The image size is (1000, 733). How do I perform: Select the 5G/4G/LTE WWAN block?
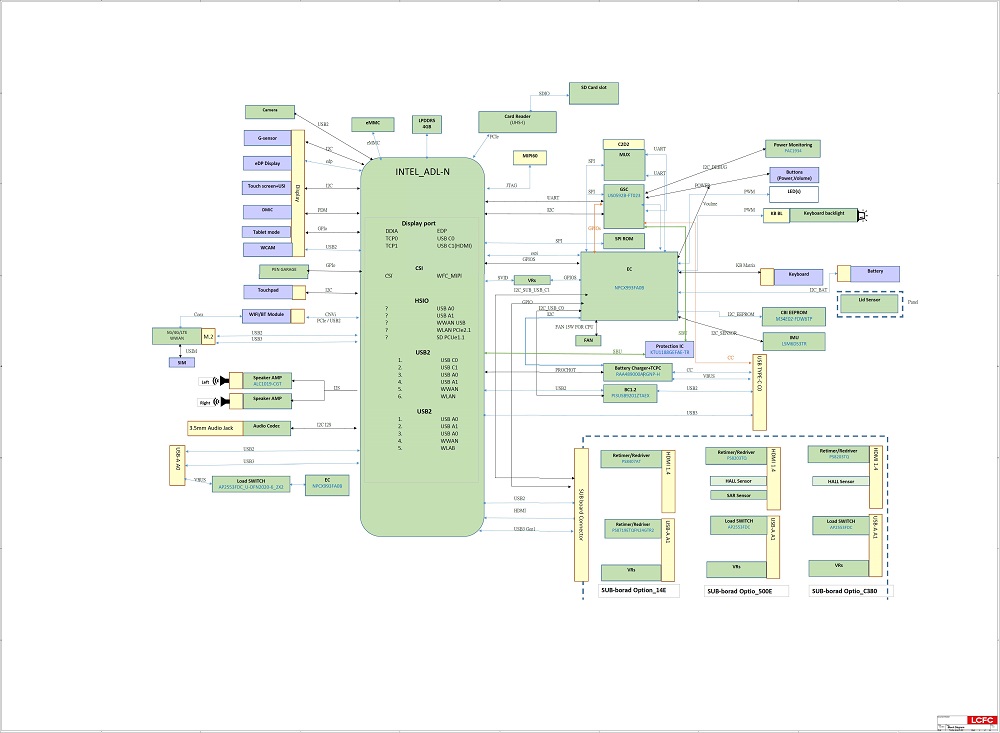click(x=177, y=336)
